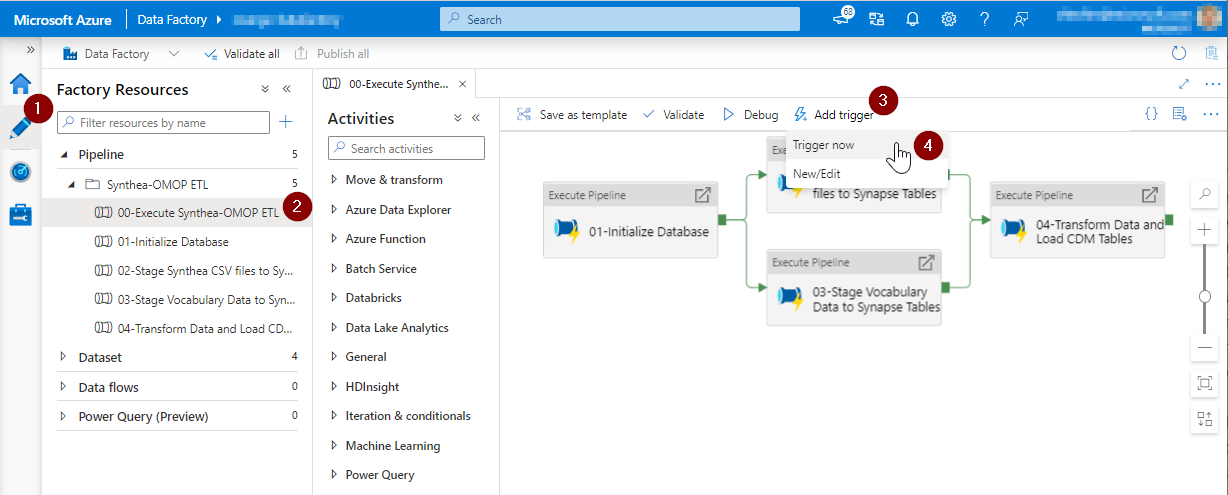
Task: Expand Power Query (Preview) section
Action: tap(64, 416)
